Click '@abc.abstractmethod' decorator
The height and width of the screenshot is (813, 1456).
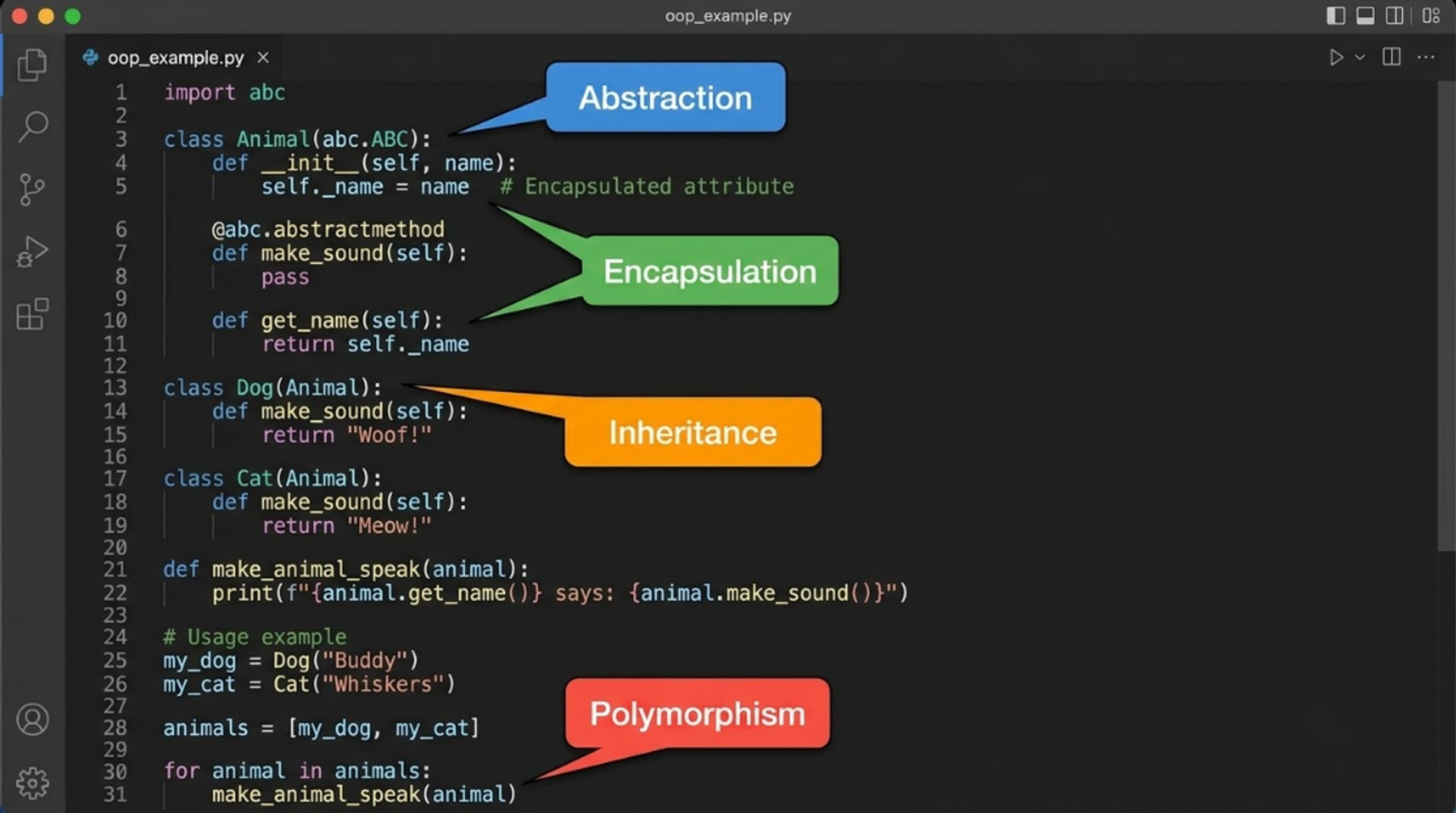tap(328, 229)
